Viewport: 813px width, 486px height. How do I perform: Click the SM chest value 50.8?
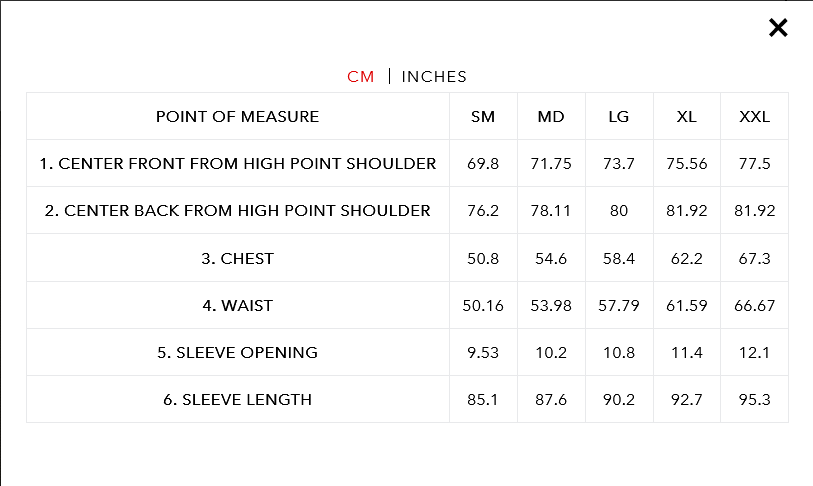click(483, 258)
